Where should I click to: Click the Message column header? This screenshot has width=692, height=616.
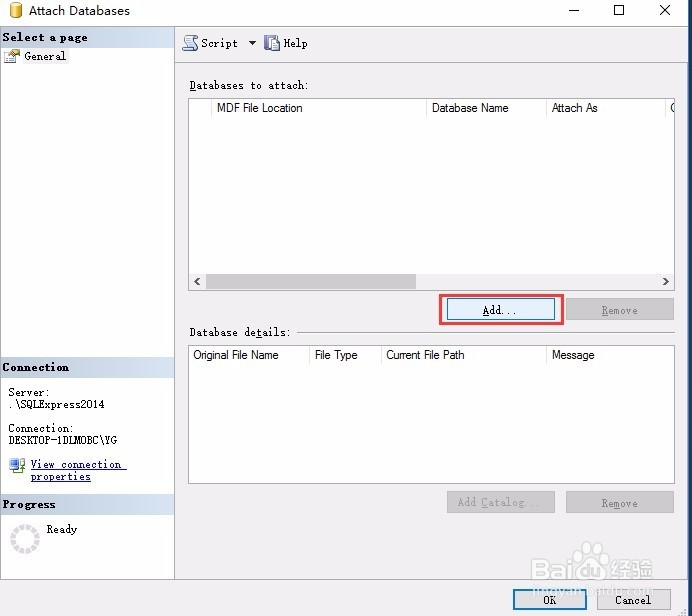point(610,355)
